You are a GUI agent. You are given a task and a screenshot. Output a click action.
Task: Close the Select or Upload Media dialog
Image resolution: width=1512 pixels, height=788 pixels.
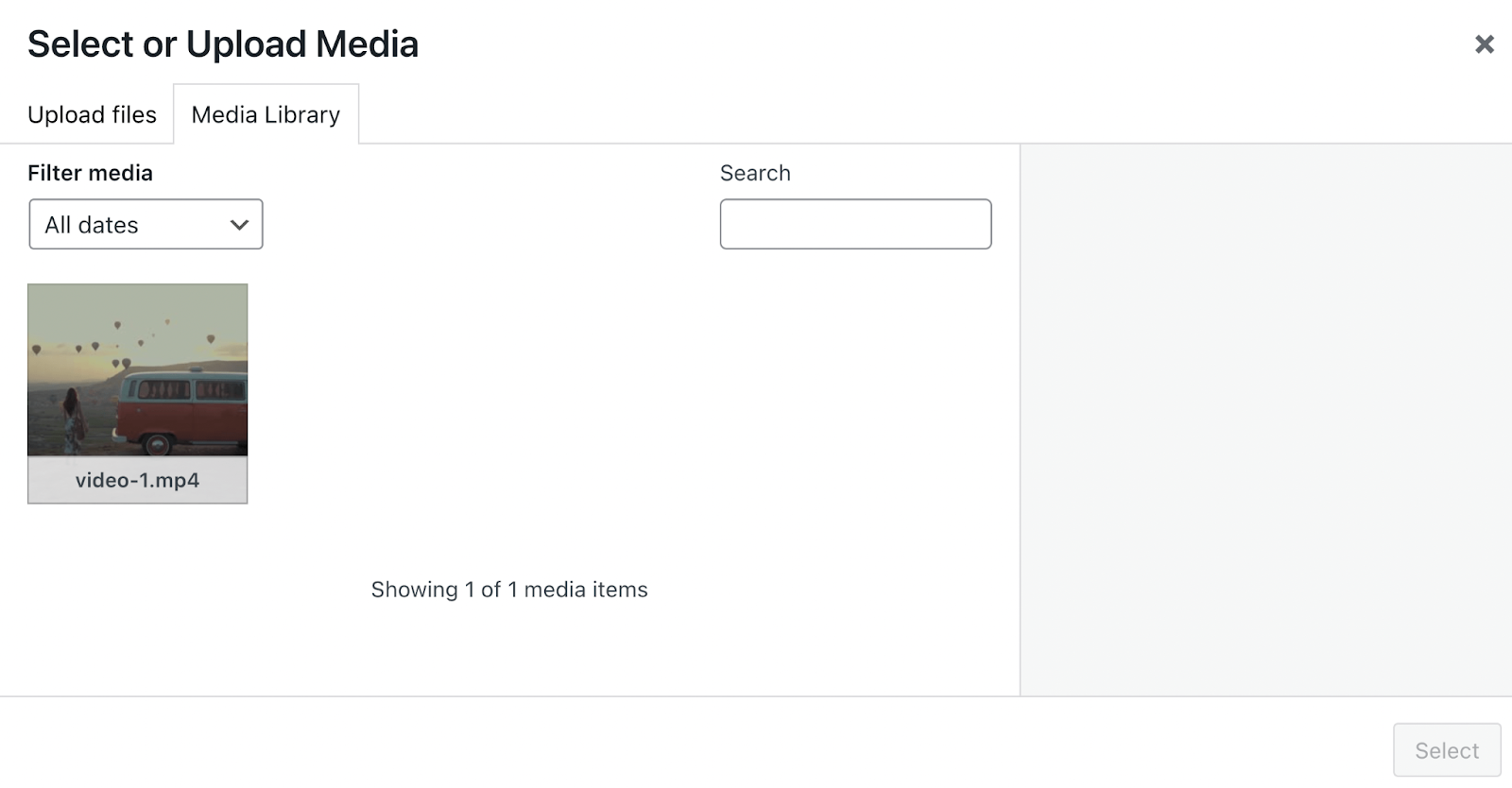1486,43
